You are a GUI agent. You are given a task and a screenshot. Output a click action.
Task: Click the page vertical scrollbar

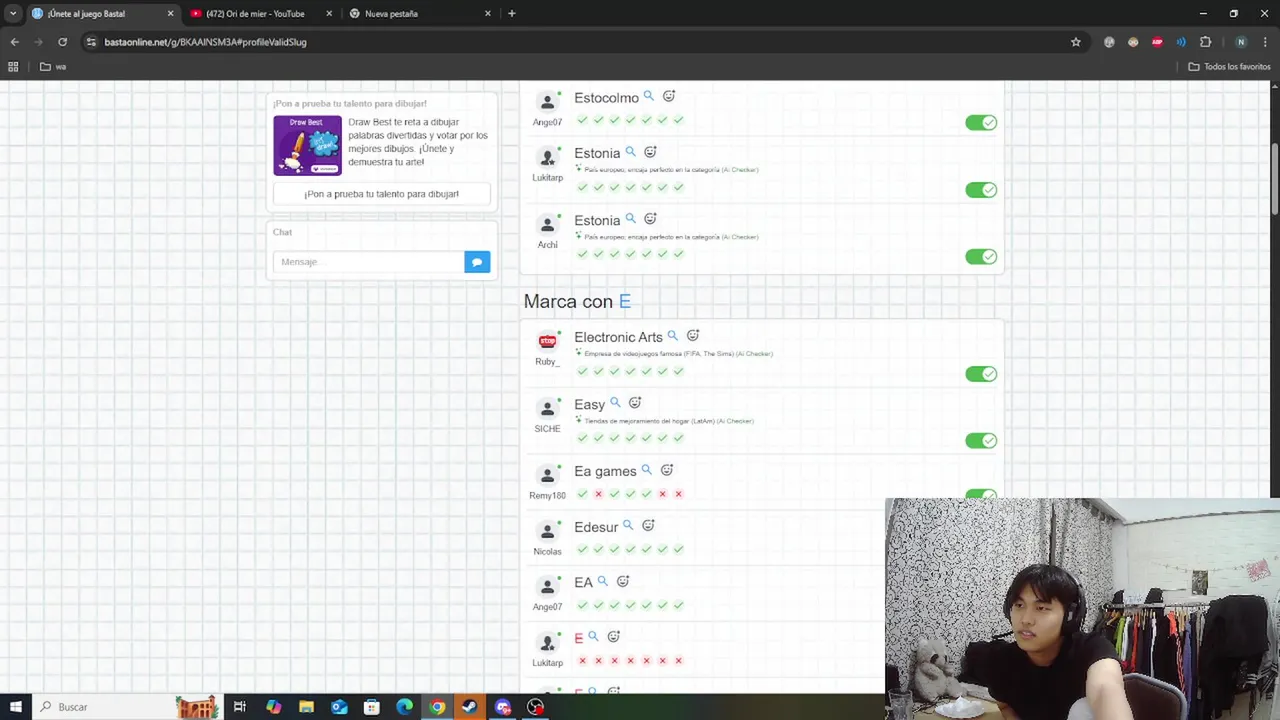point(1274,180)
